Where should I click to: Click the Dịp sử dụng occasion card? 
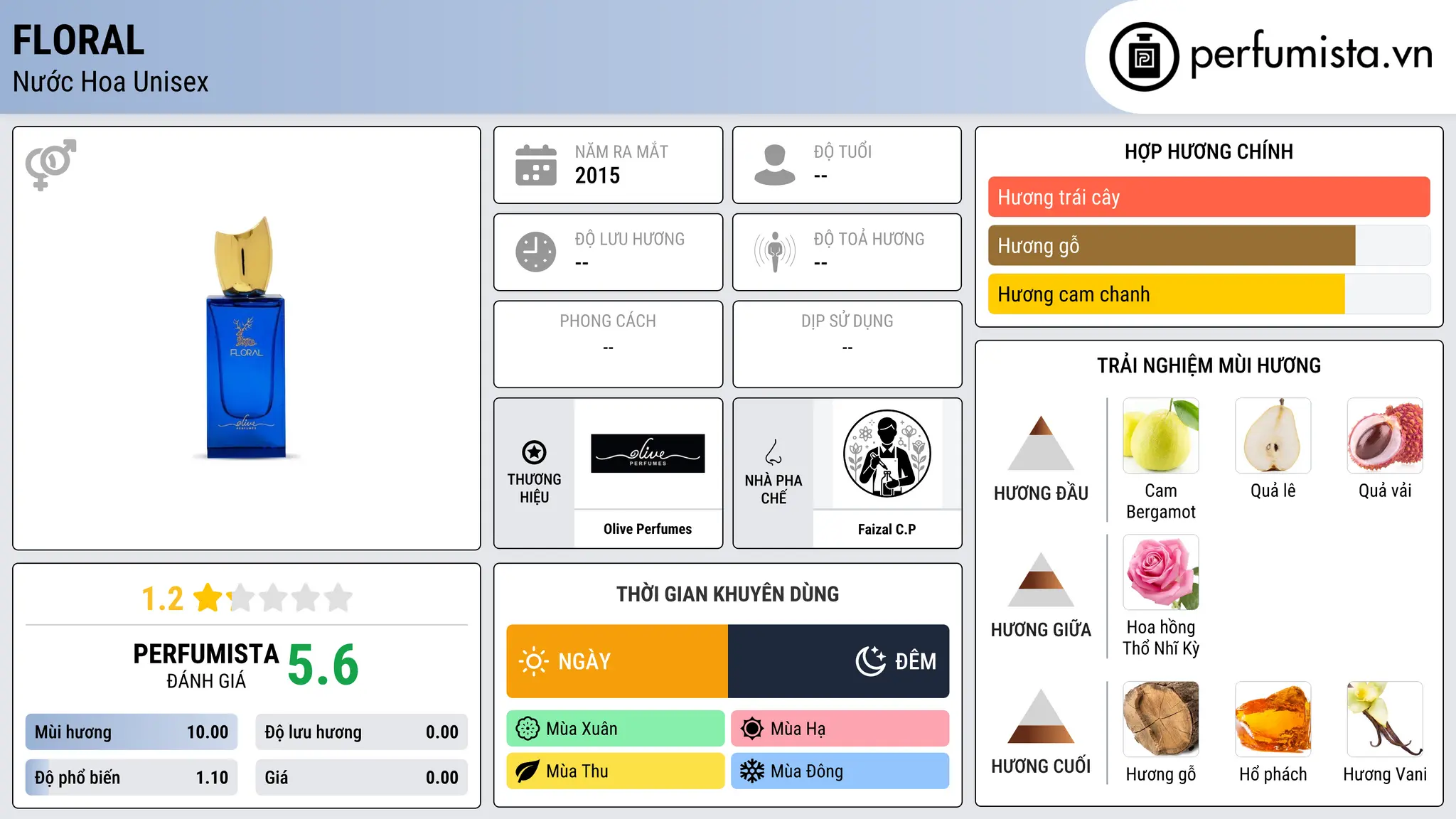tap(847, 344)
